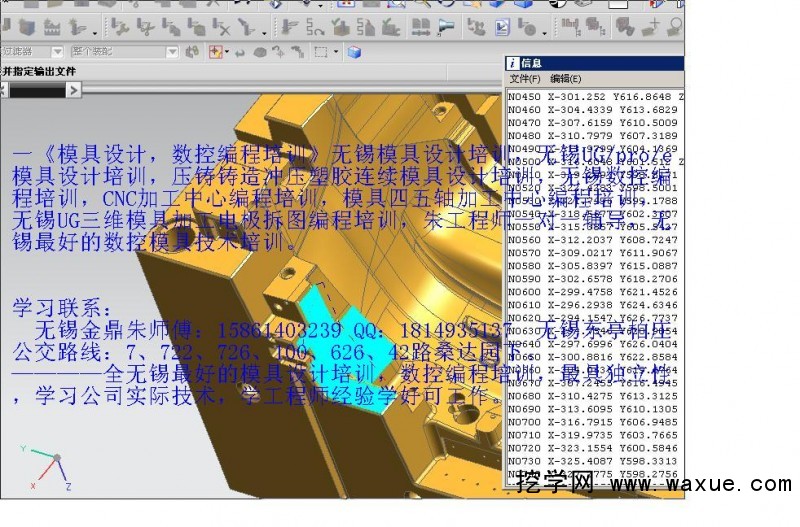Click the create operation icon before the dropdown arrow
Screen dimensions: 800x527
78,27
